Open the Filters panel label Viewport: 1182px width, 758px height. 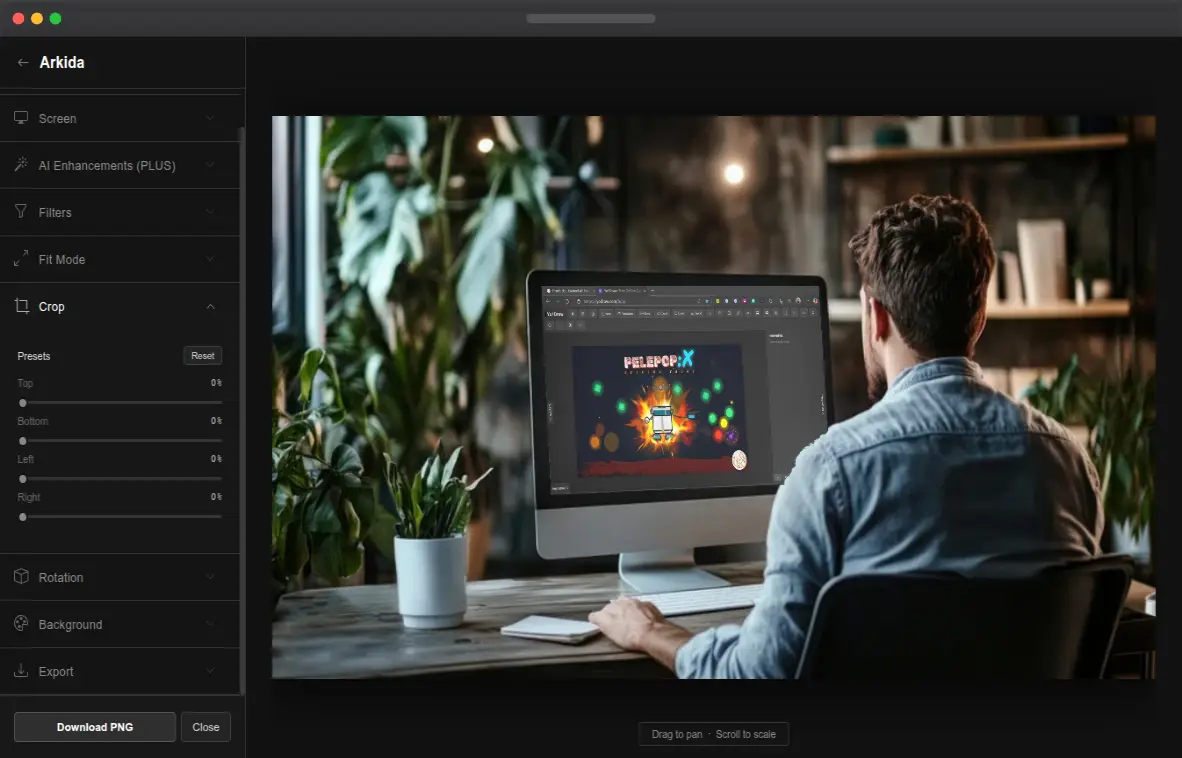click(x=55, y=212)
